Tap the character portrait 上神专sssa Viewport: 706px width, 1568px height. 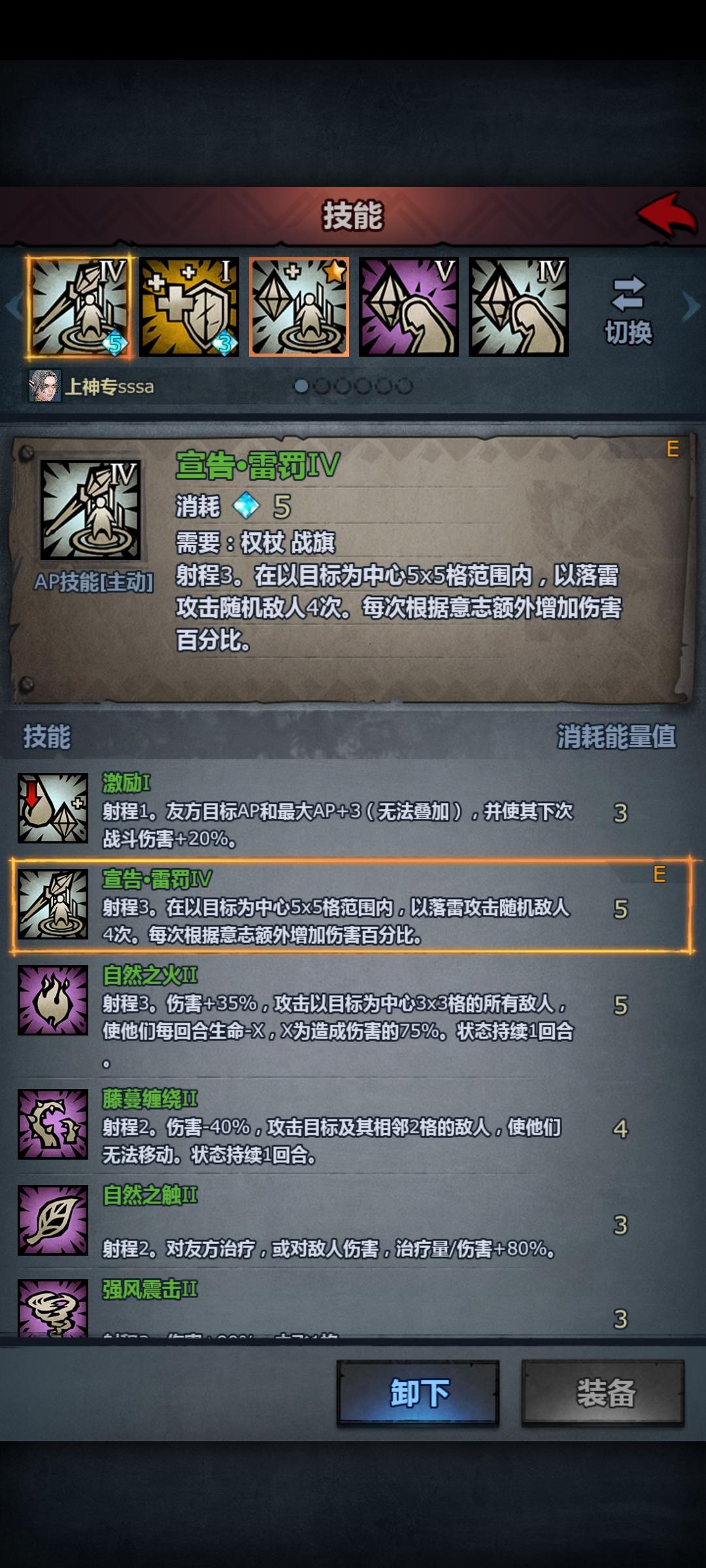(x=45, y=385)
